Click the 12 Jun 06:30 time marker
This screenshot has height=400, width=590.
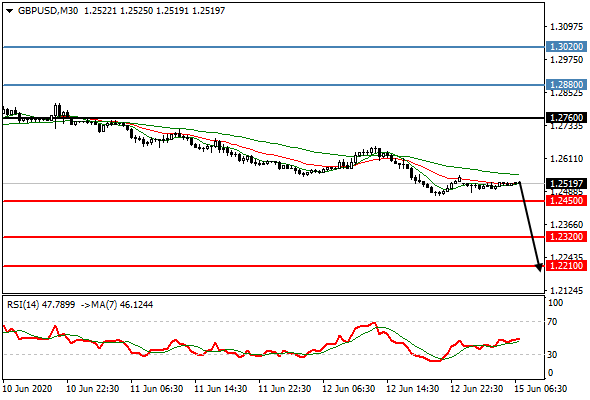pyautogui.click(x=348, y=389)
